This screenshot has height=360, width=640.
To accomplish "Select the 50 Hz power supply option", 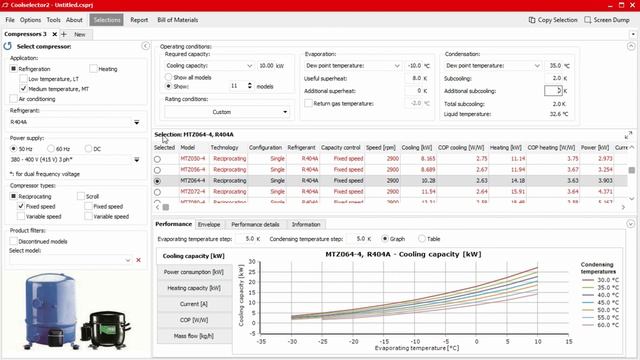I will point(13,149).
